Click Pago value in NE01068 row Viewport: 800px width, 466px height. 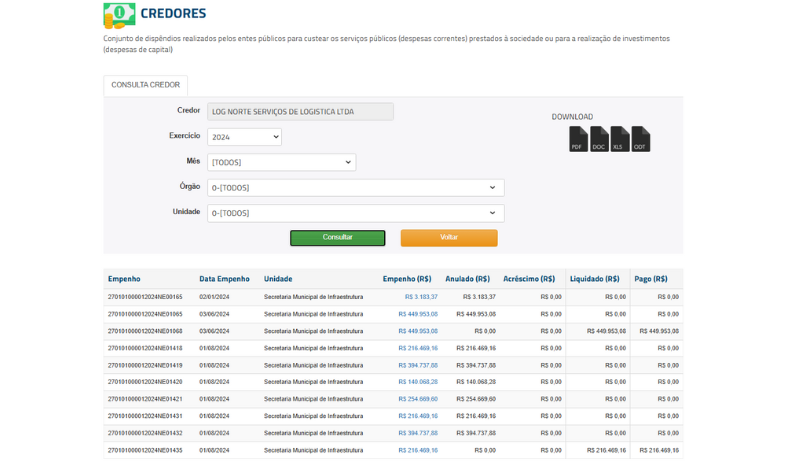pyautogui.click(x=659, y=331)
